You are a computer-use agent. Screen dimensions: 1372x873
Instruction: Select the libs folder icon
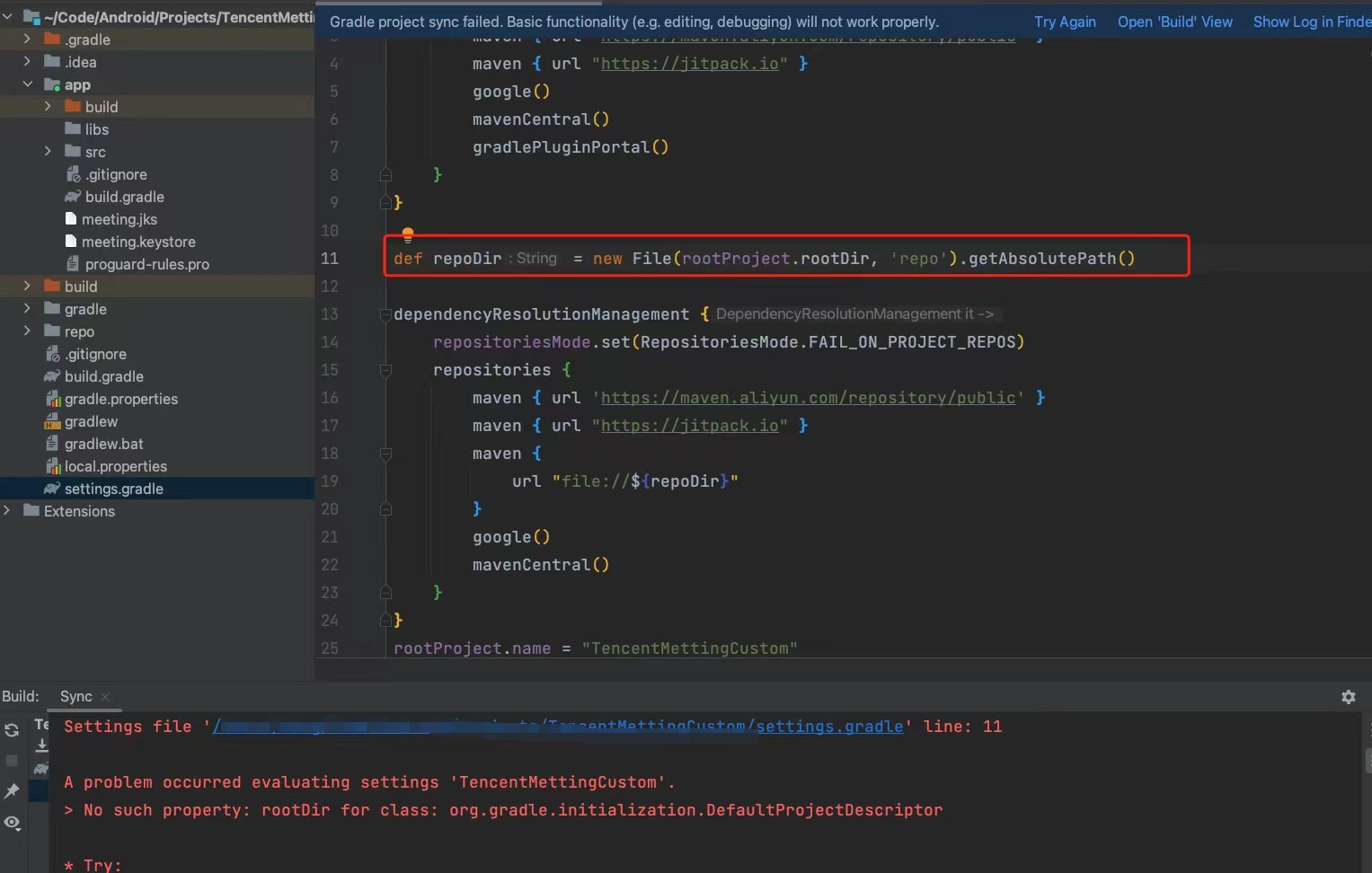(x=73, y=129)
